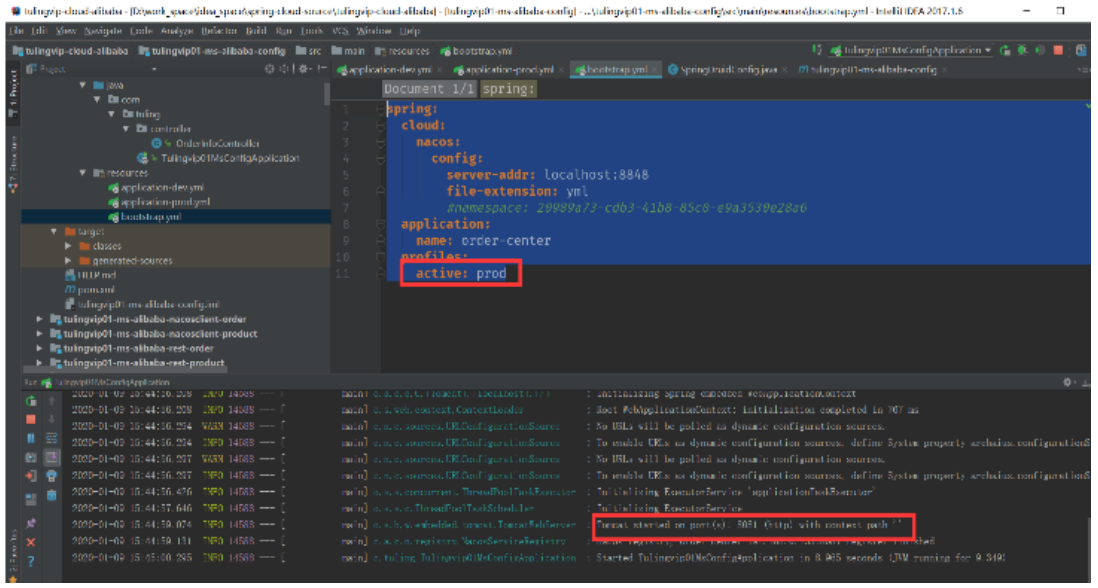The width and height of the screenshot is (1098, 588).
Task: Rerun application in Run panel
Action: (31, 401)
